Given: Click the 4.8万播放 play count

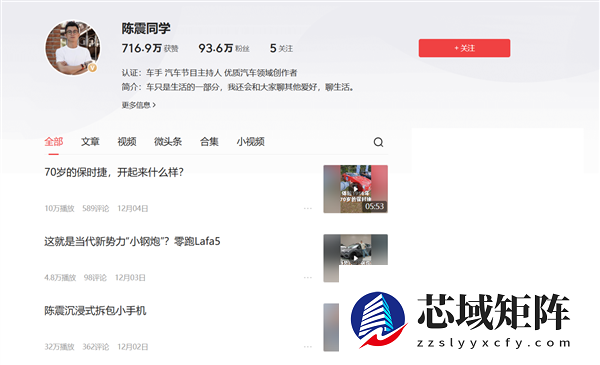Looking at the screenshot, I should [60, 277].
